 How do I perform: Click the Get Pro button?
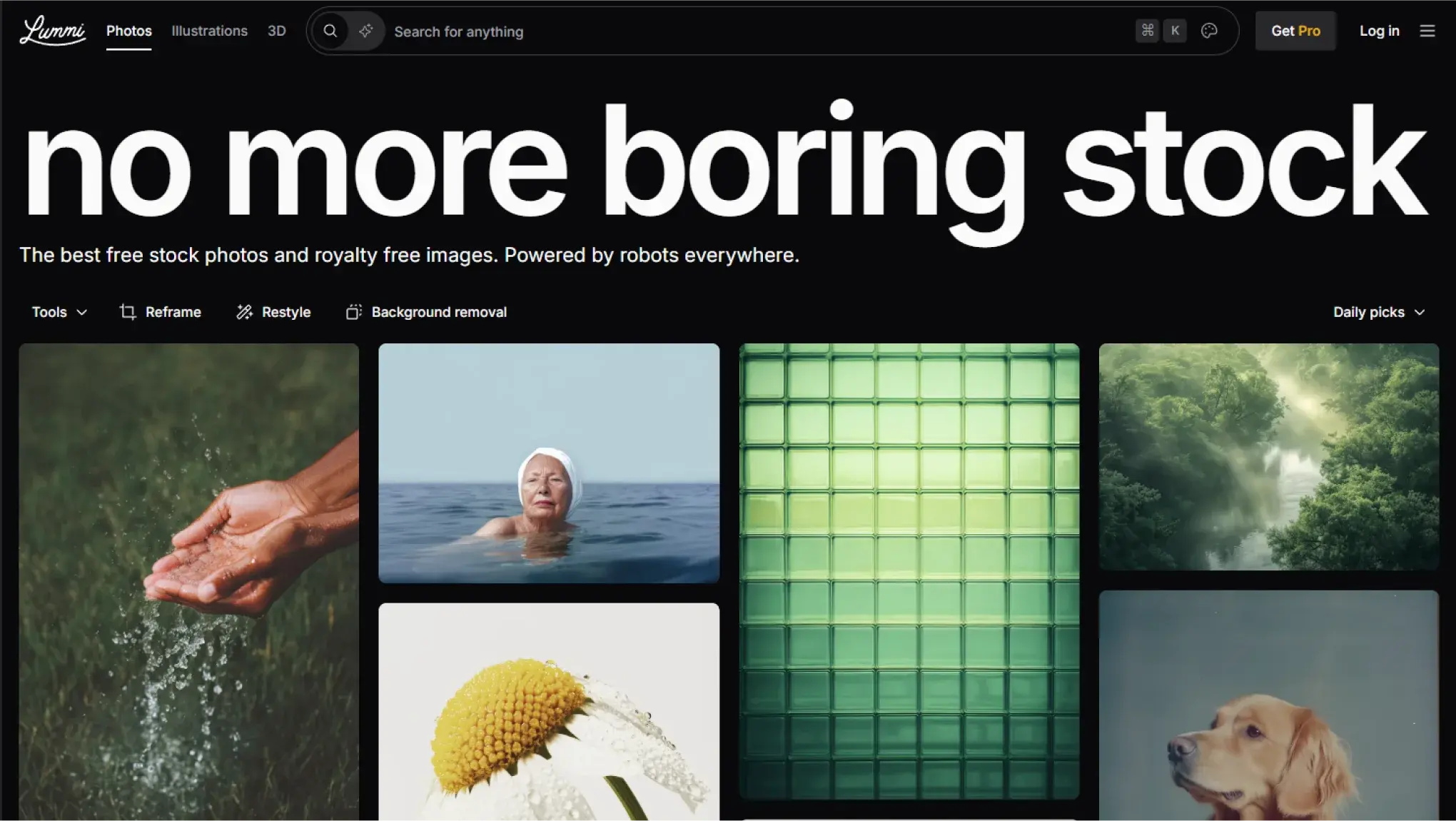[1295, 31]
